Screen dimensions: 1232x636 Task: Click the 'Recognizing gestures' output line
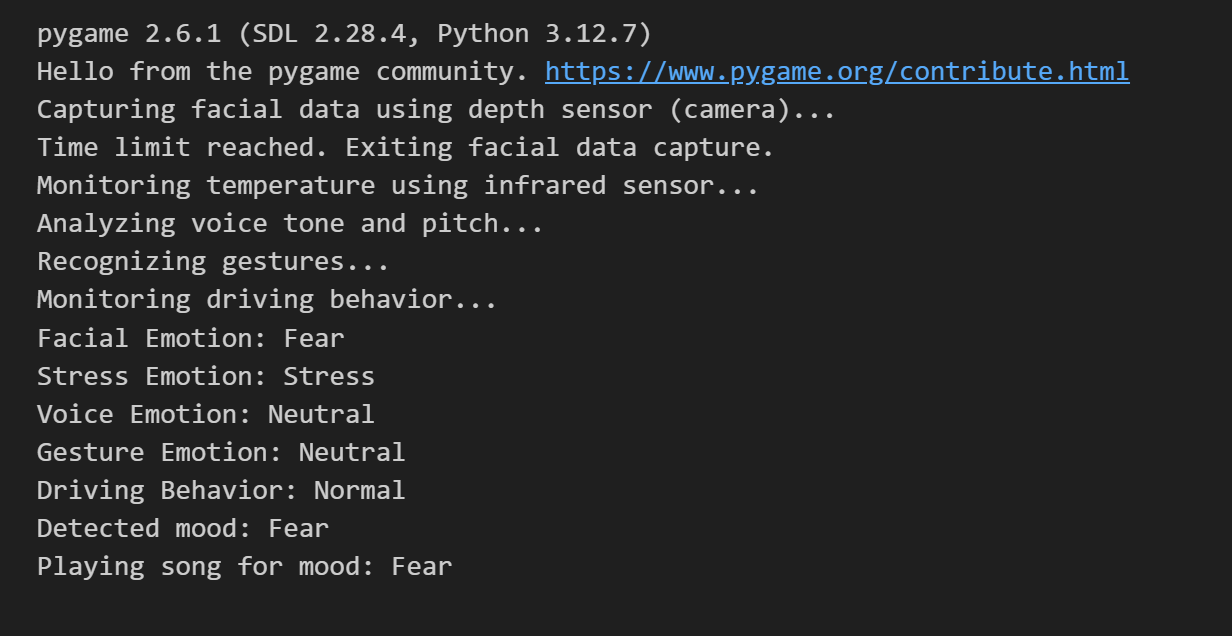pos(213,262)
